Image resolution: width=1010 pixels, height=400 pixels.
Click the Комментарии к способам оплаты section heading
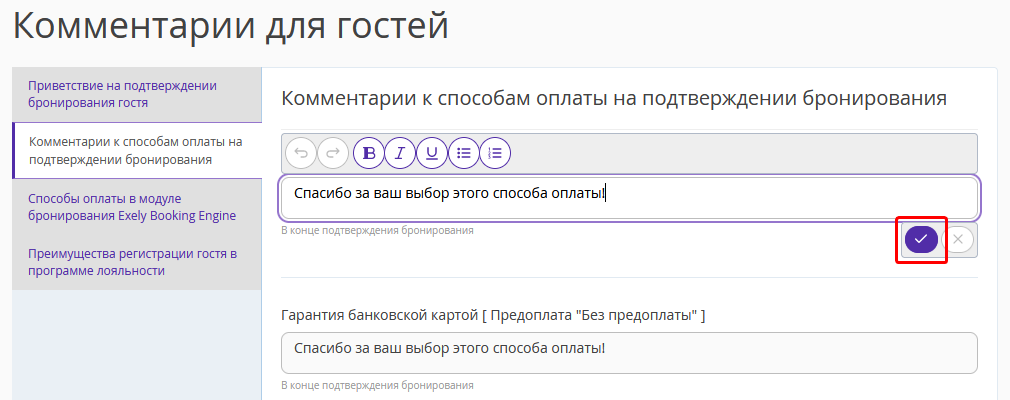click(615, 99)
